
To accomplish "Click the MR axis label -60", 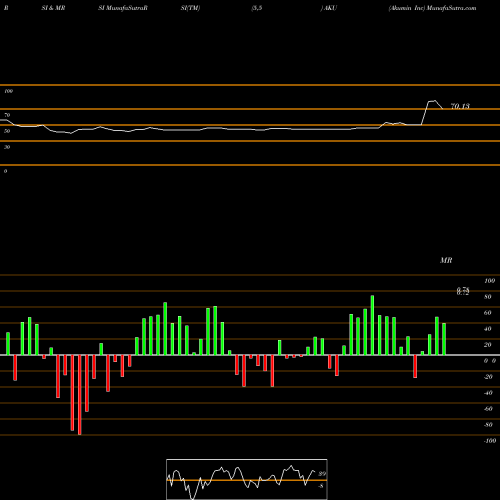I will [488, 409].
